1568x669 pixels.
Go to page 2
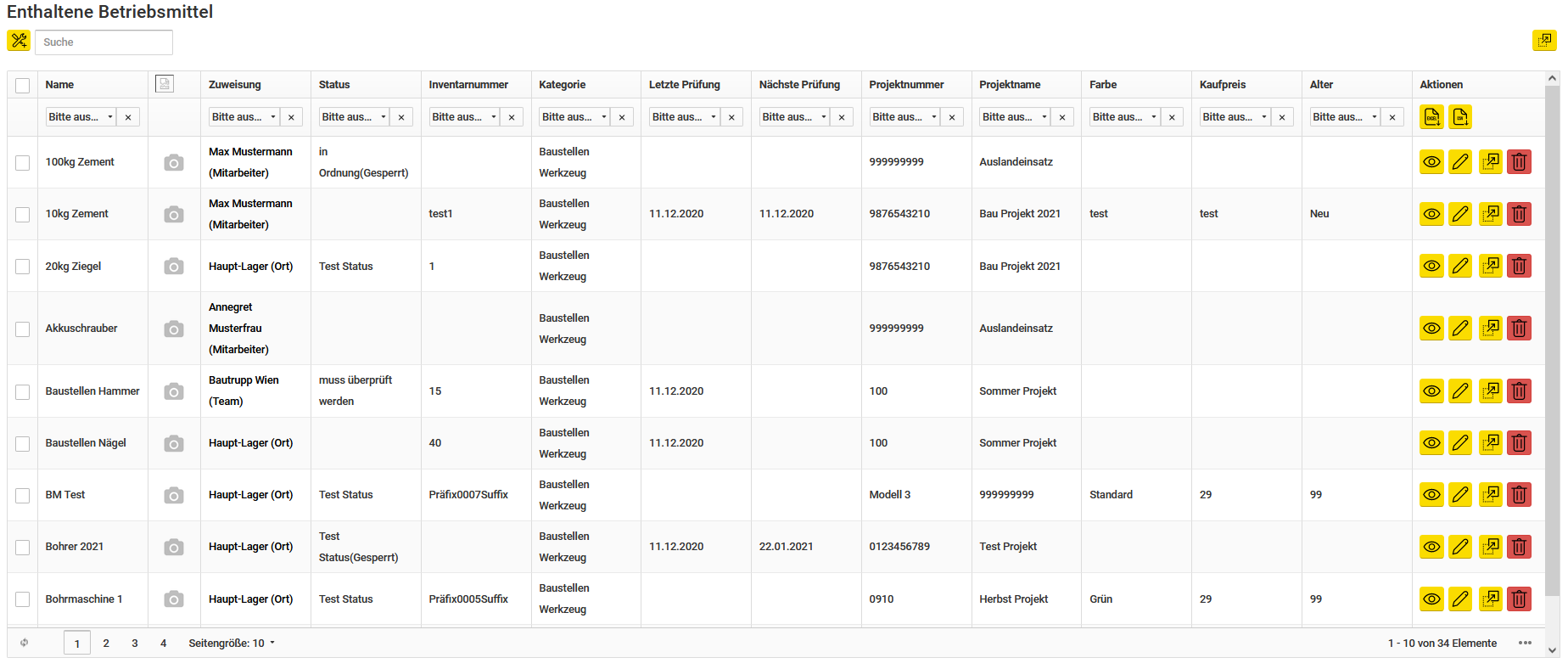click(x=106, y=643)
